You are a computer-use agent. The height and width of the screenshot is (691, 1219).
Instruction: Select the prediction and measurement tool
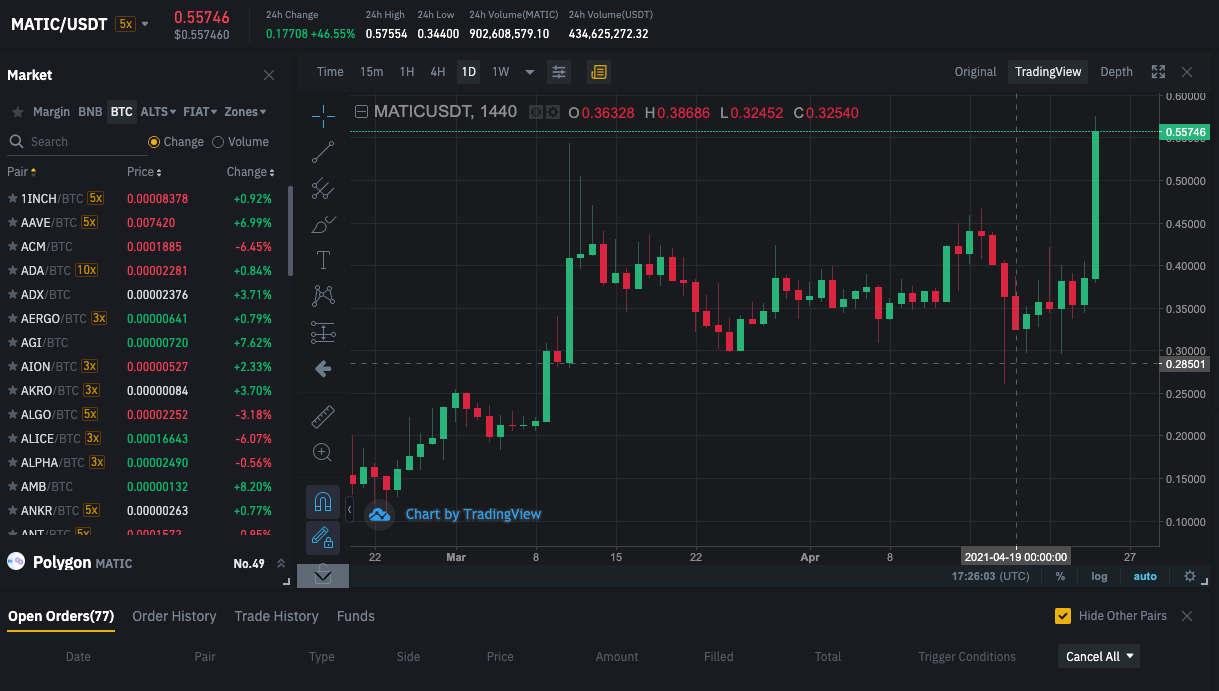[x=323, y=332]
